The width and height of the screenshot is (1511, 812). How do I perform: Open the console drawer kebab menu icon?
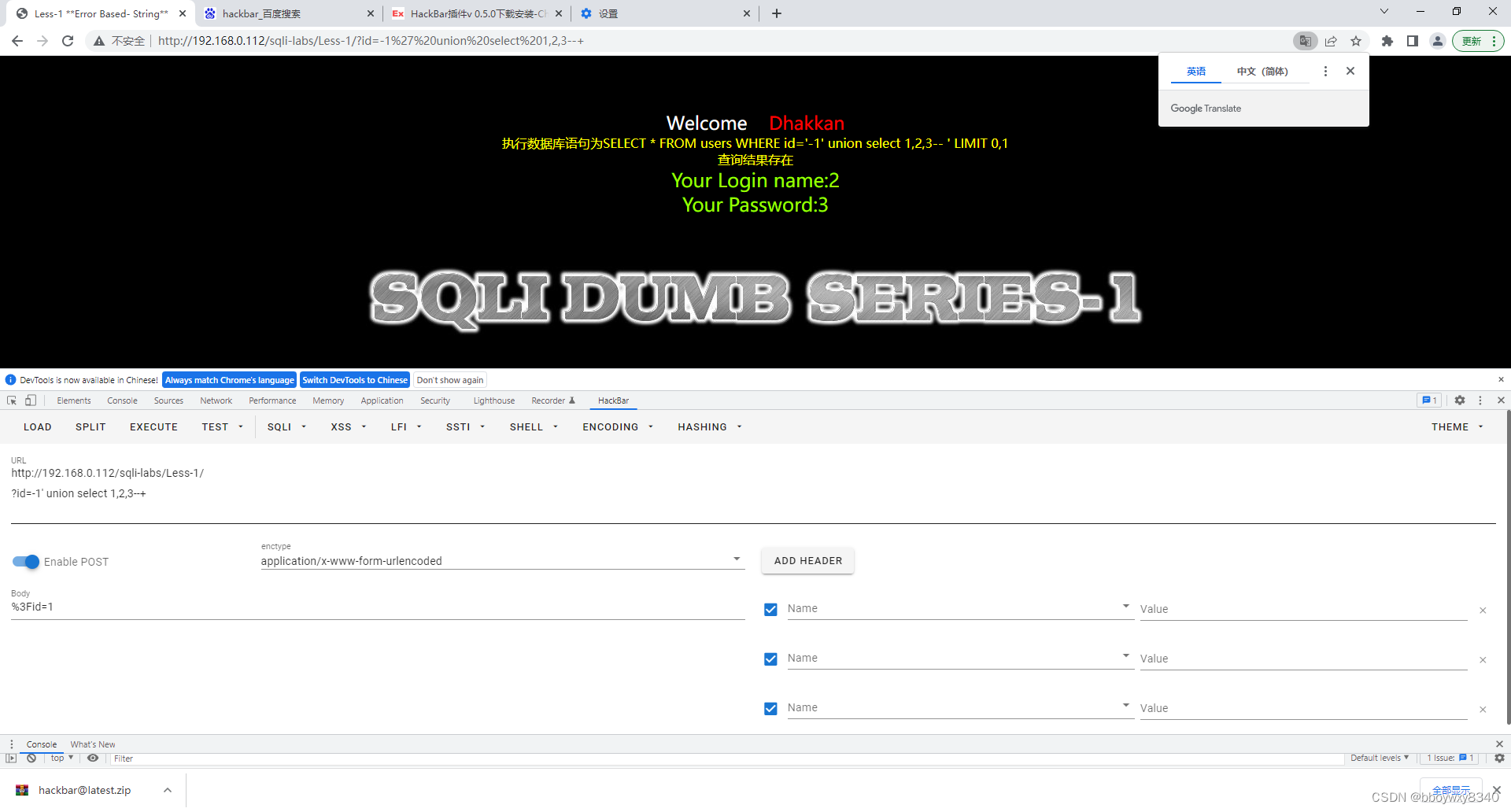coord(12,744)
